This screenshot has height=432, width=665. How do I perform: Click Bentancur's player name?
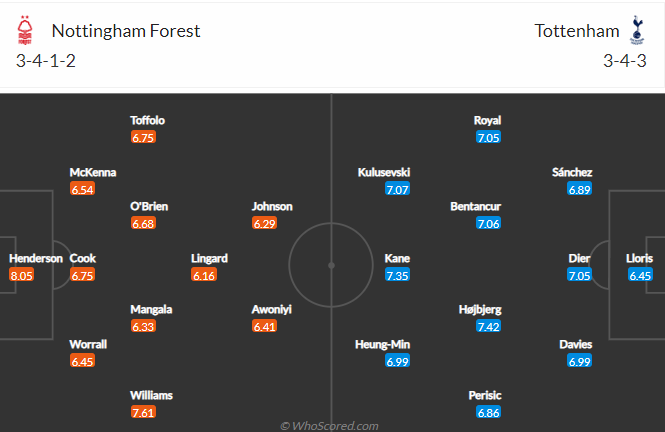[x=475, y=206]
